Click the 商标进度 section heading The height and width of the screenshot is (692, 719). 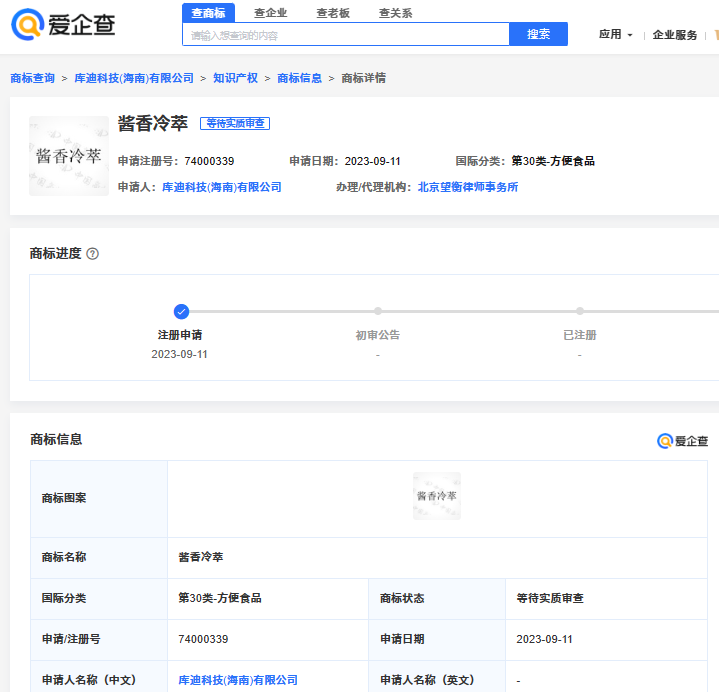click(x=55, y=254)
